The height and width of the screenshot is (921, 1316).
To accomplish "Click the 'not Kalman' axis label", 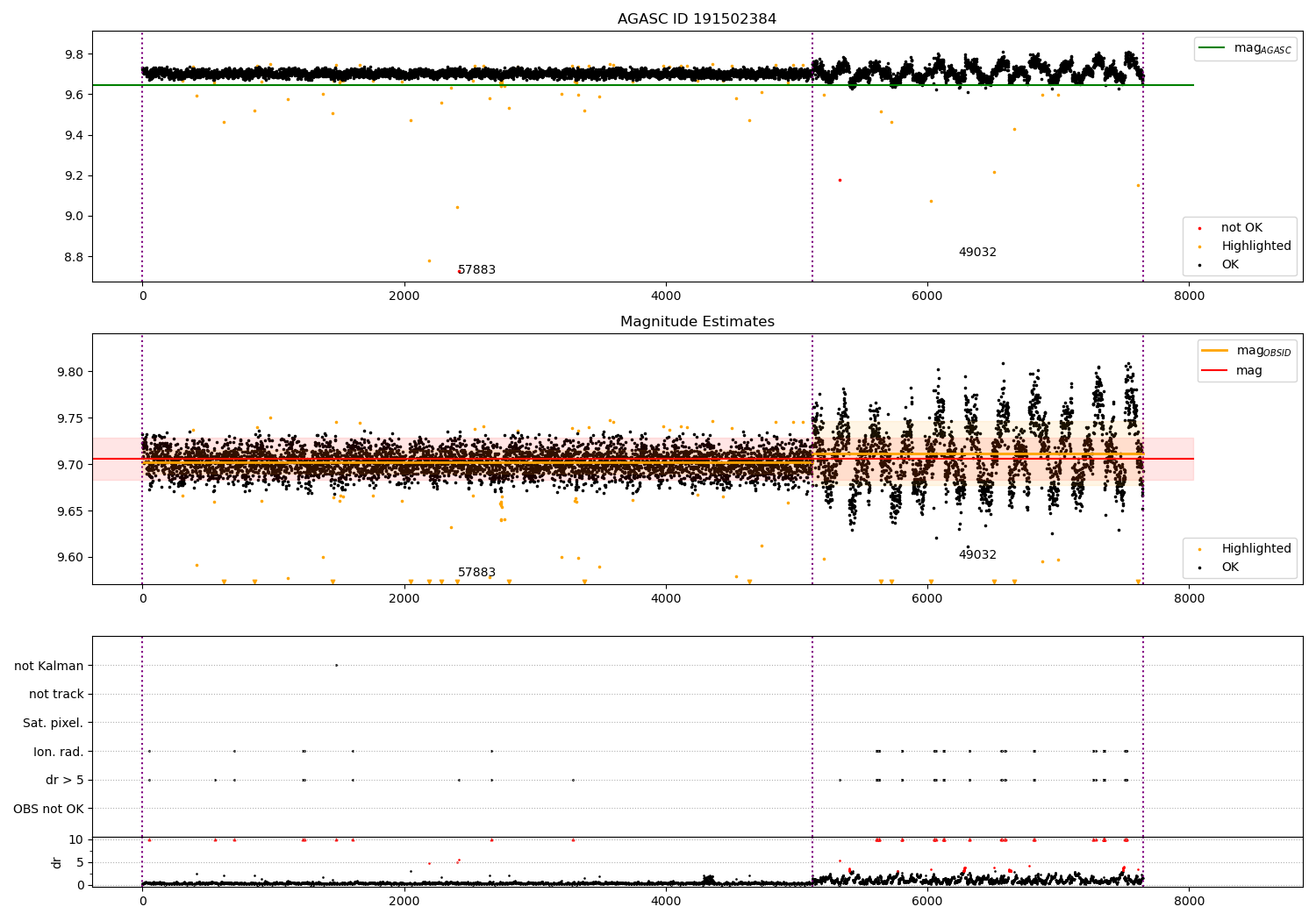I will coord(49,666).
